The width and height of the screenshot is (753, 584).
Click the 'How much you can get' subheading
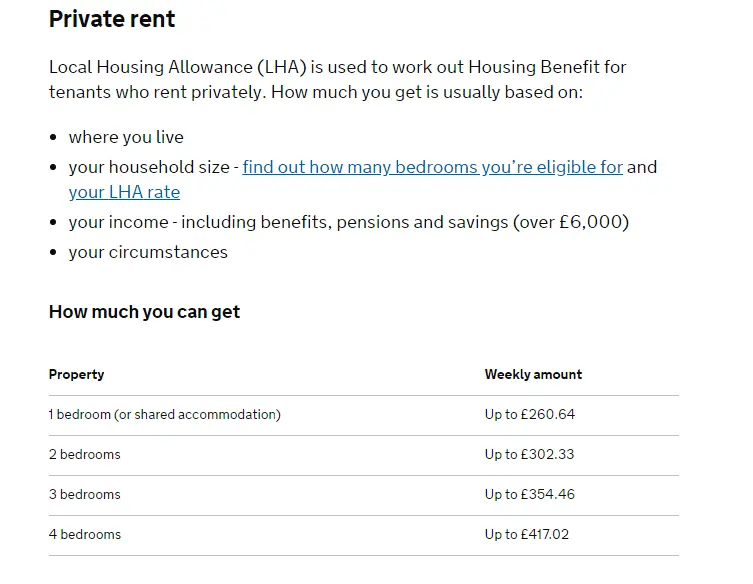pyautogui.click(x=144, y=312)
